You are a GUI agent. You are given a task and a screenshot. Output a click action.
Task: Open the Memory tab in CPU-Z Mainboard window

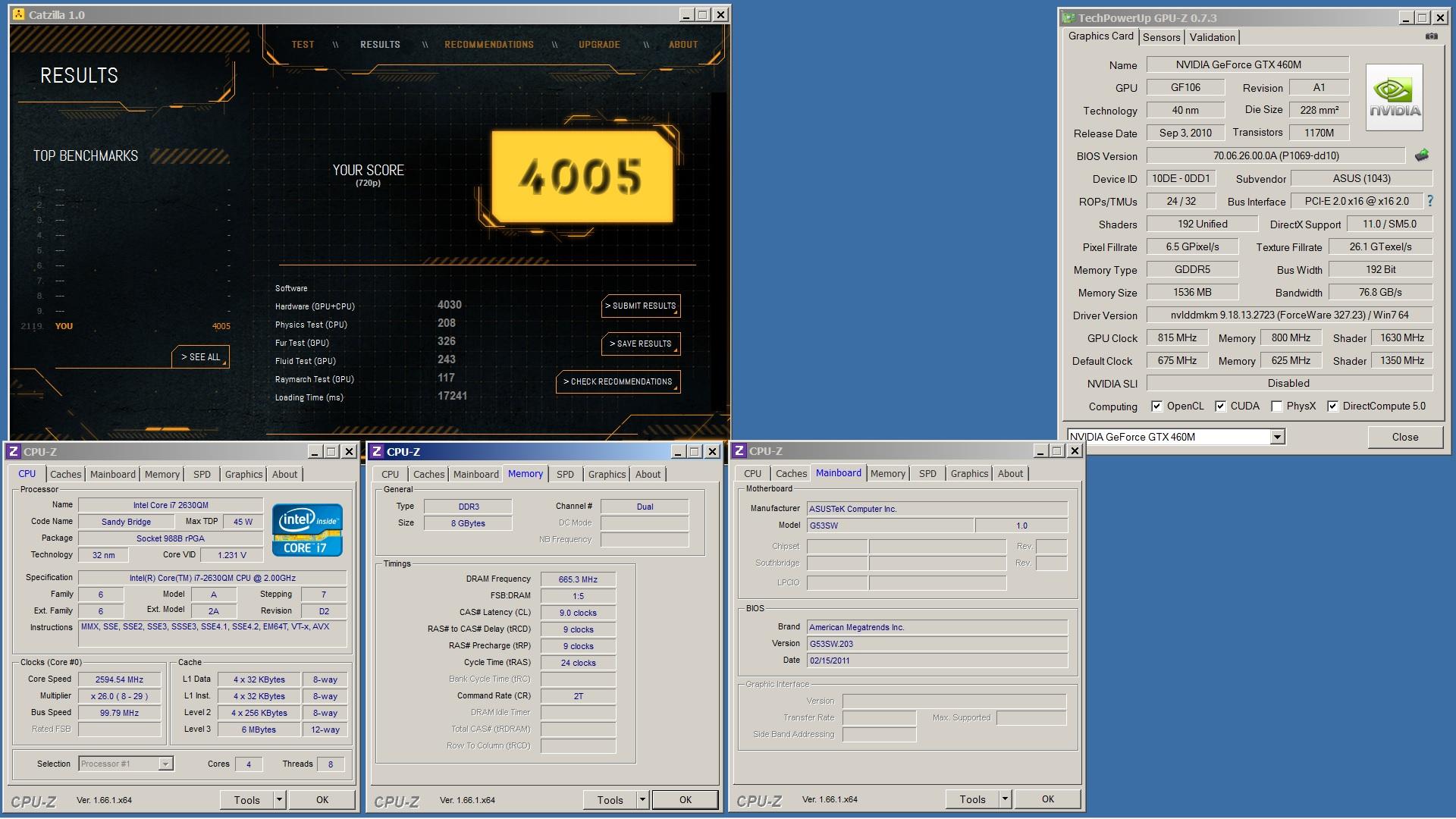887,473
